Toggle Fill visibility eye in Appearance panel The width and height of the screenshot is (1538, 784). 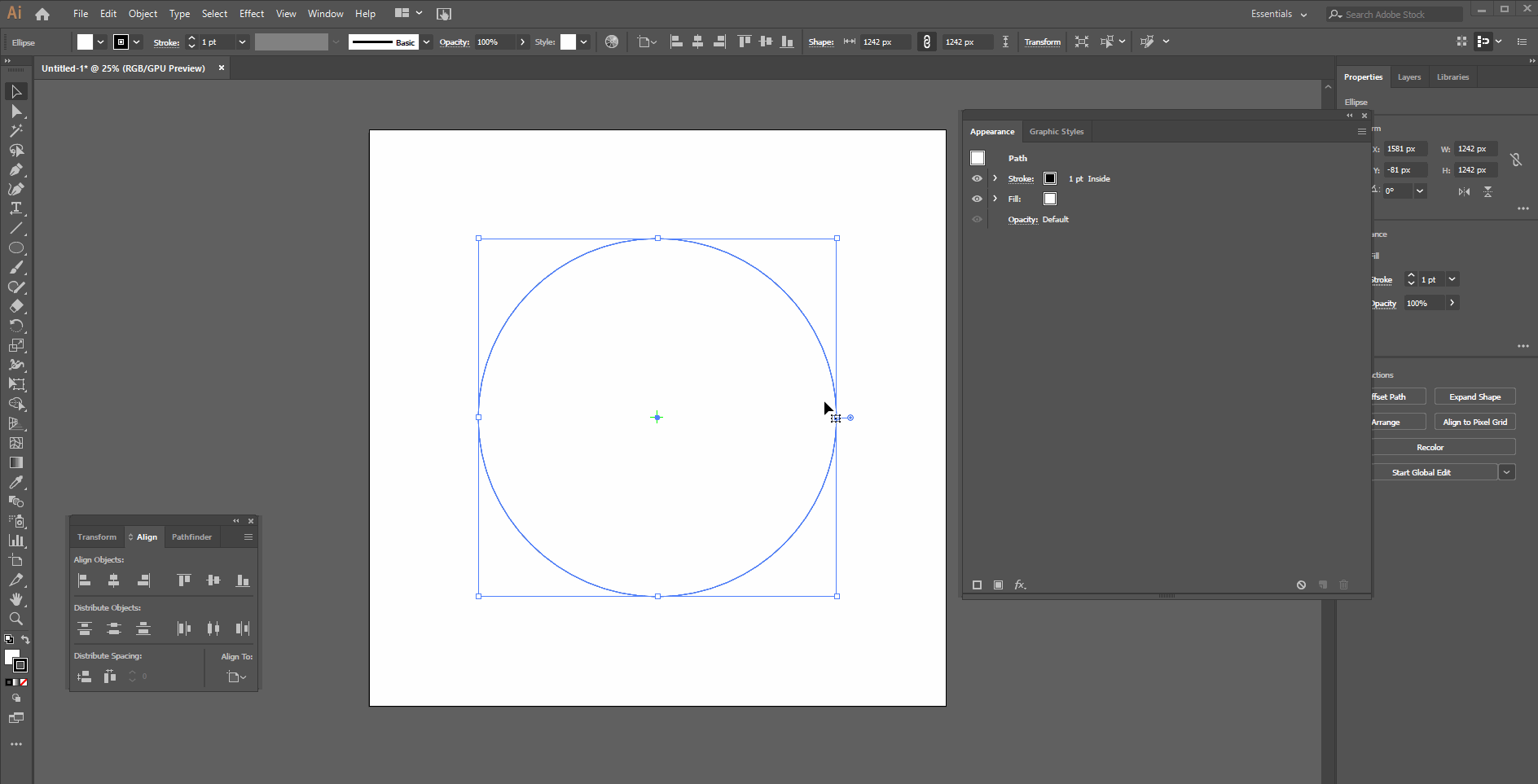click(977, 199)
